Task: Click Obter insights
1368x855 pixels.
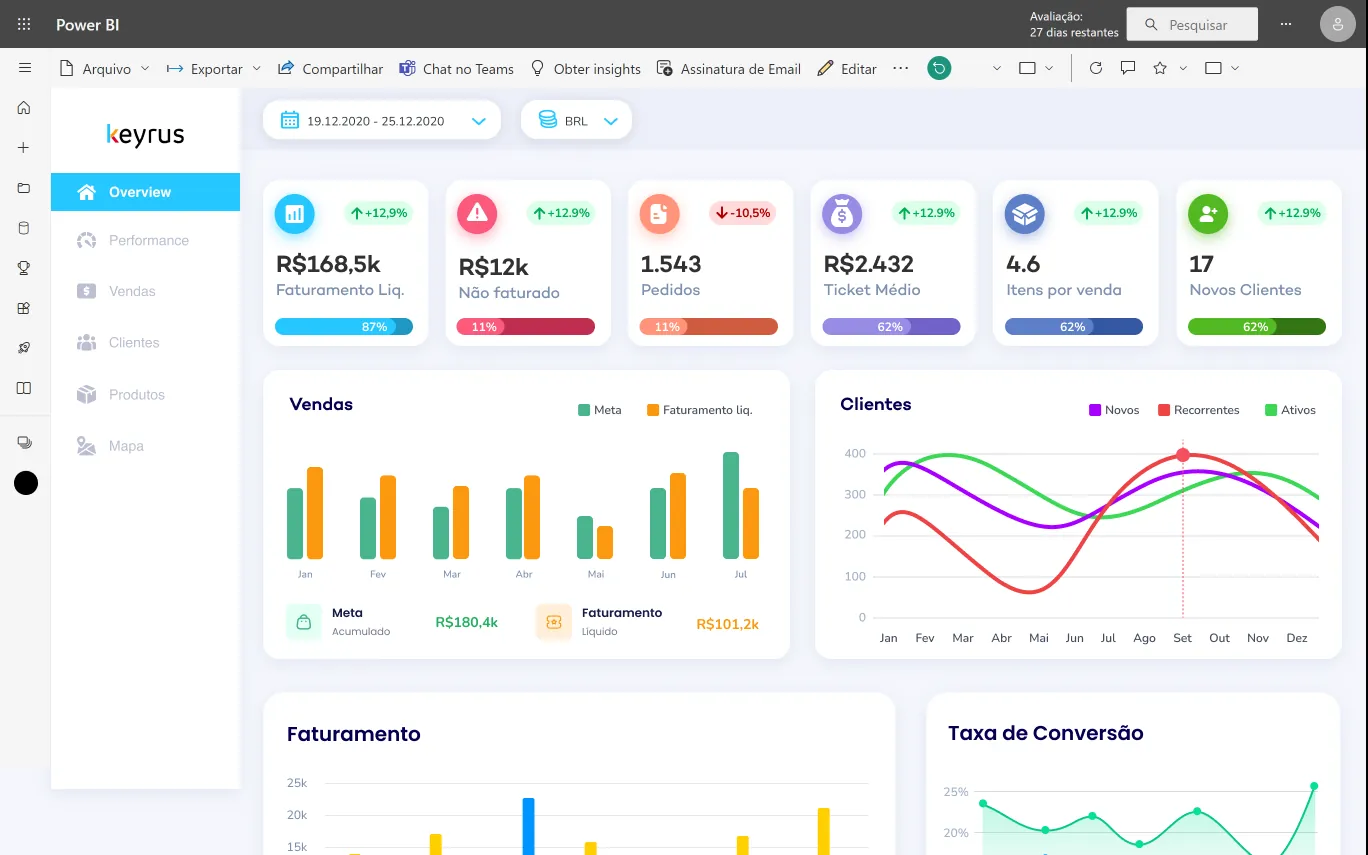Action: 585,68
